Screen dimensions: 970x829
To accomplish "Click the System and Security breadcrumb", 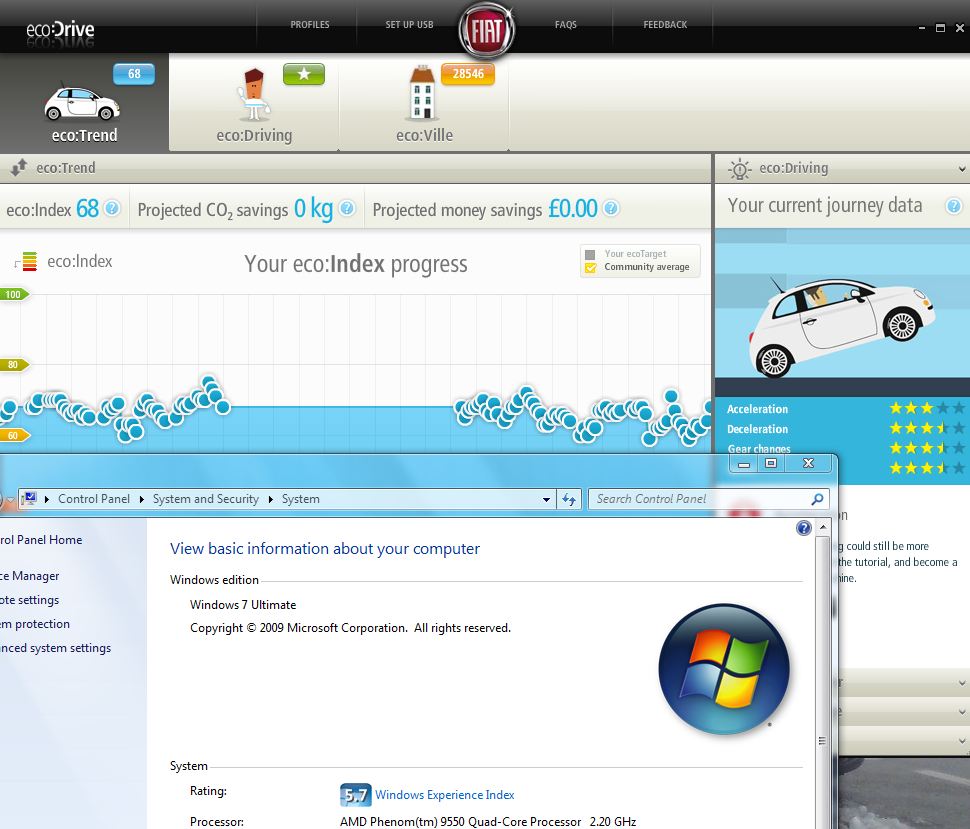I will pos(205,499).
